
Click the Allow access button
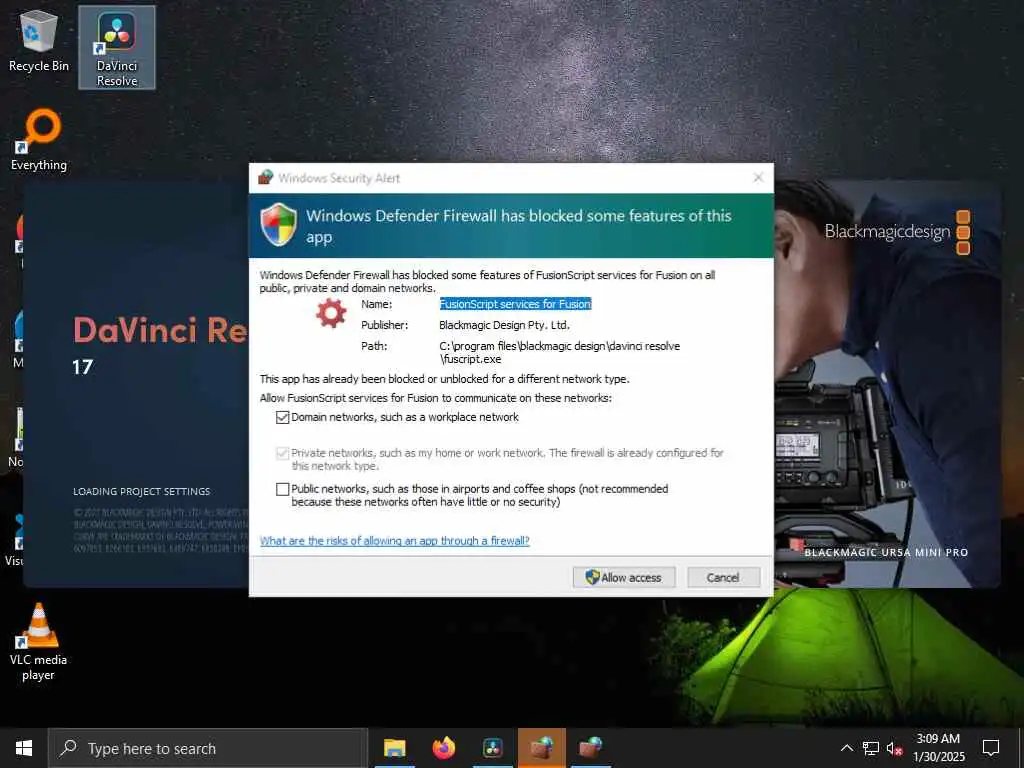tap(624, 577)
